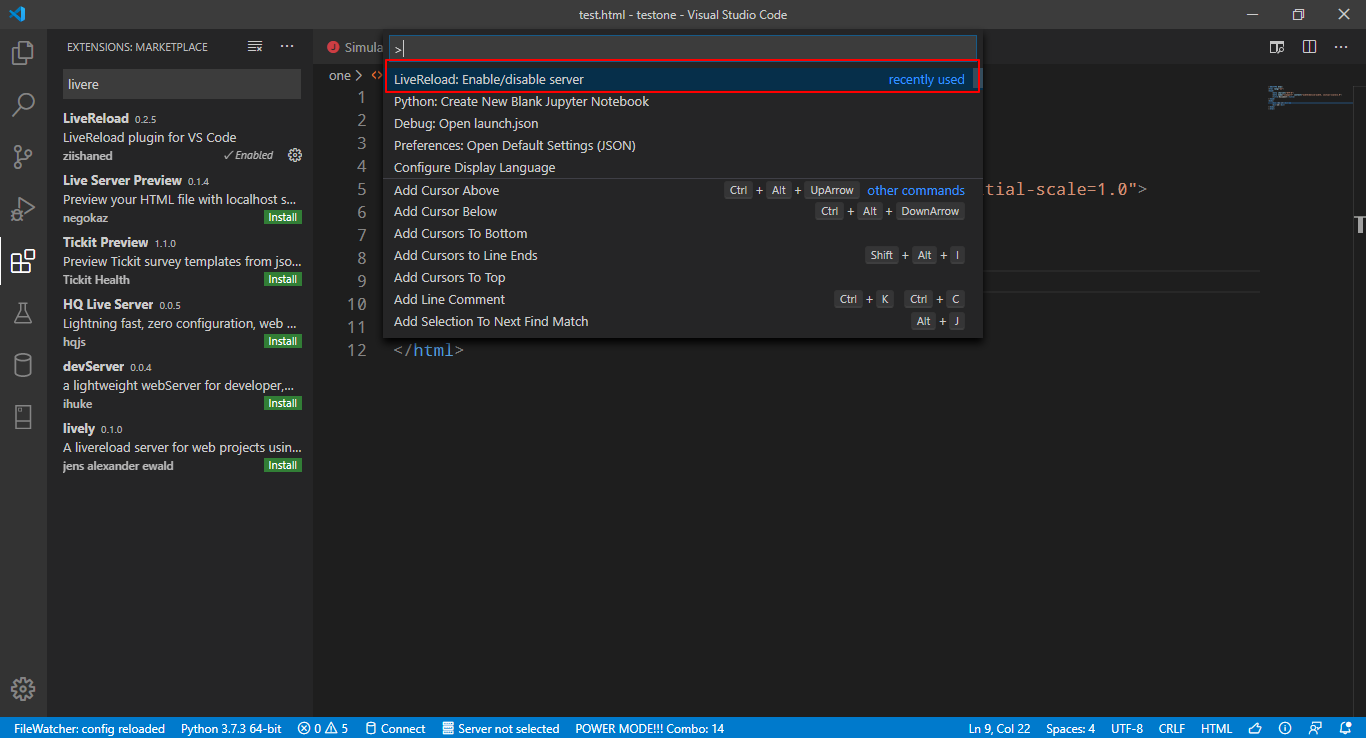The height and width of the screenshot is (738, 1366).
Task: Open the Test flask icon view
Action: [23, 313]
